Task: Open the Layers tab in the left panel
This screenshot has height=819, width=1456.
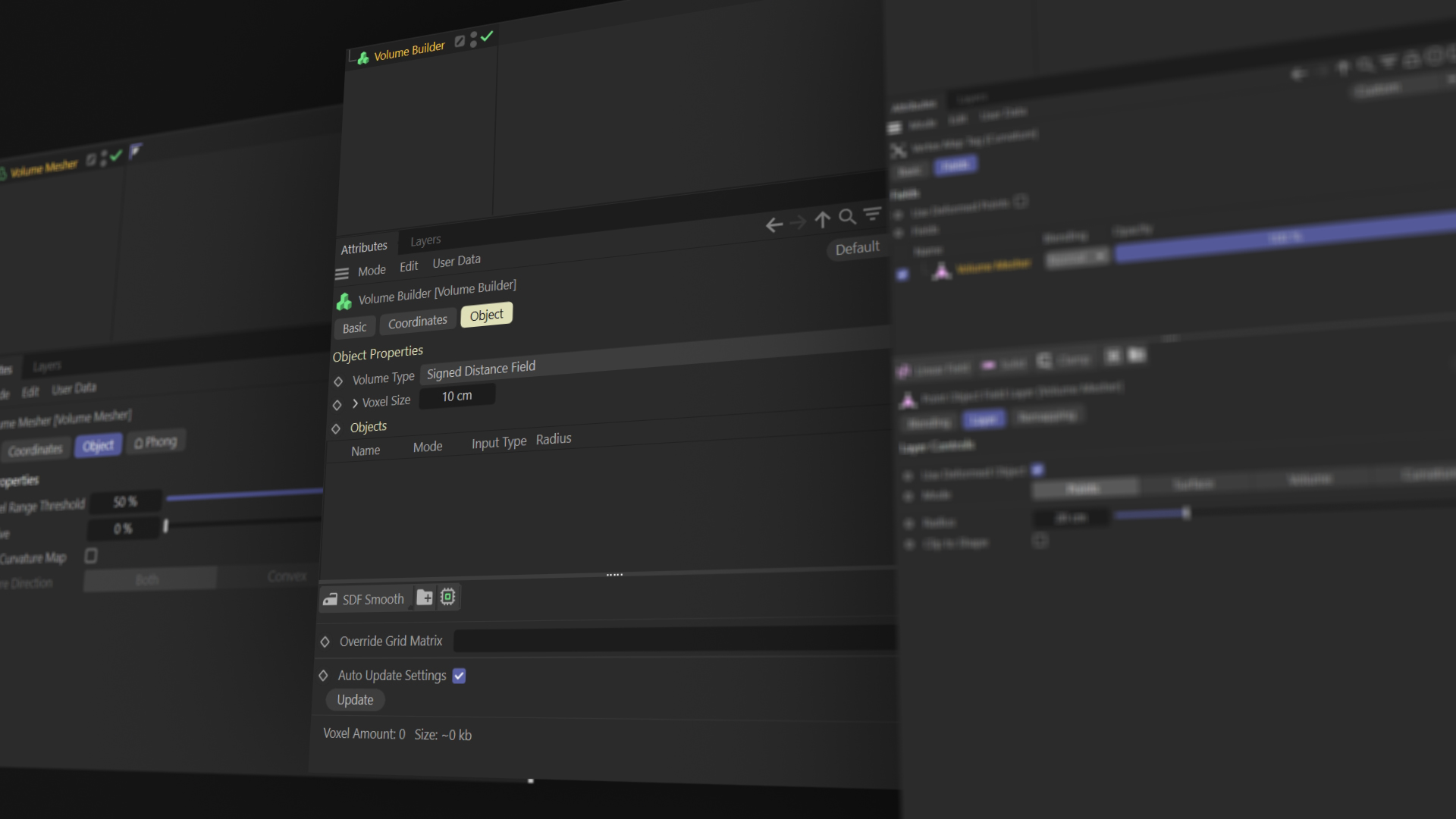Action: click(x=47, y=366)
